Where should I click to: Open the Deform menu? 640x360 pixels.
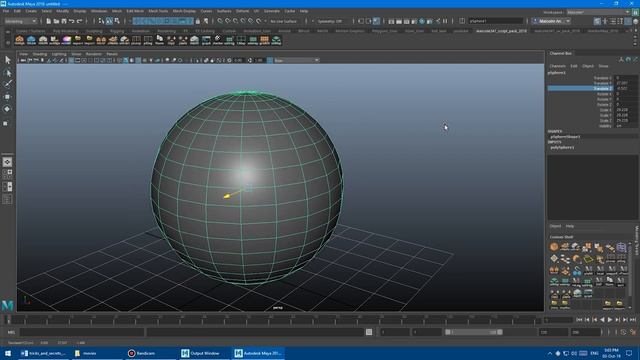coord(242,11)
